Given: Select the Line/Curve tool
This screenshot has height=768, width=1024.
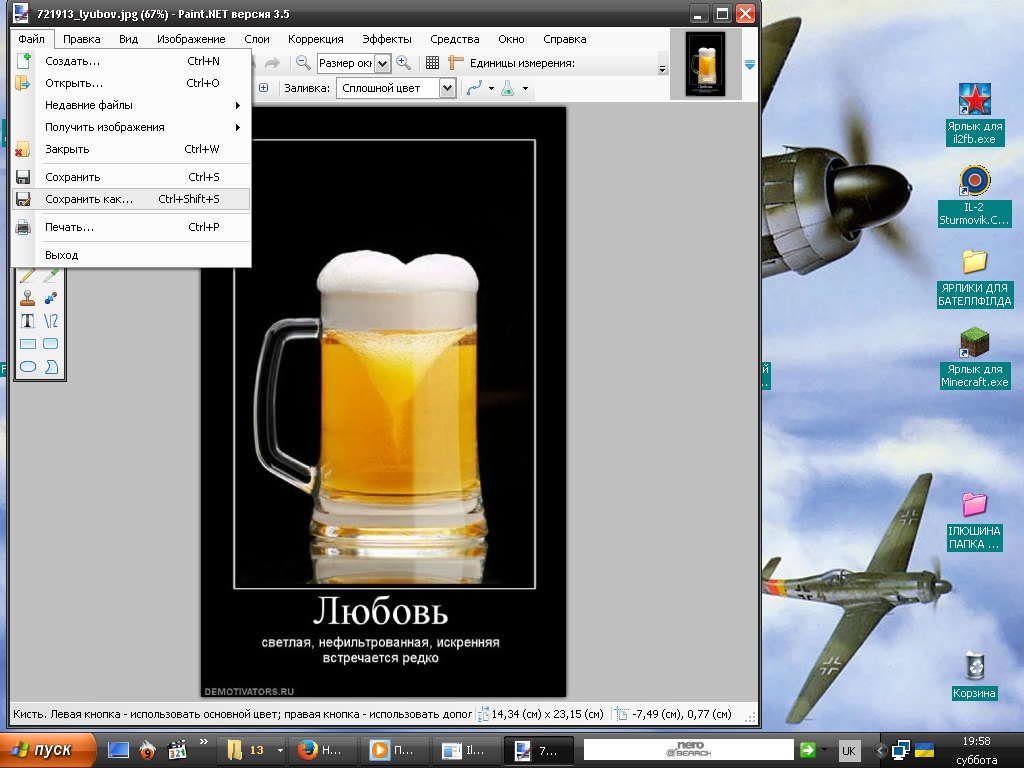Looking at the screenshot, I should pyautogui.click(x=51, y=321).
